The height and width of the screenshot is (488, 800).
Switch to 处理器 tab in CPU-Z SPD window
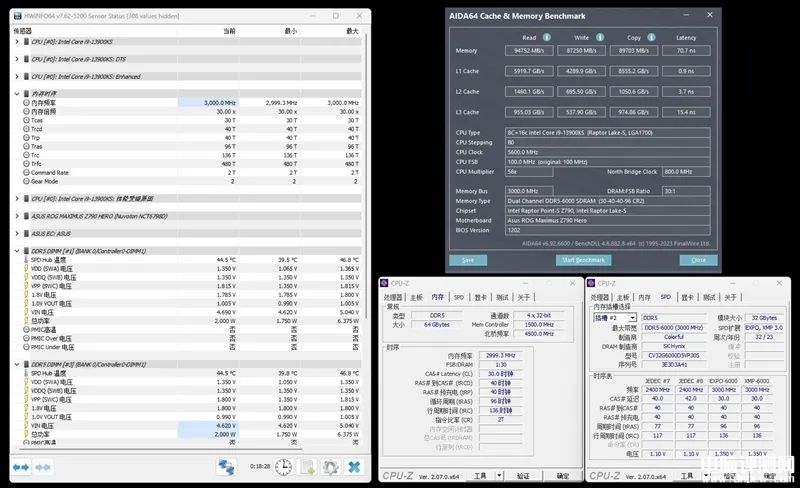(599, 297)
